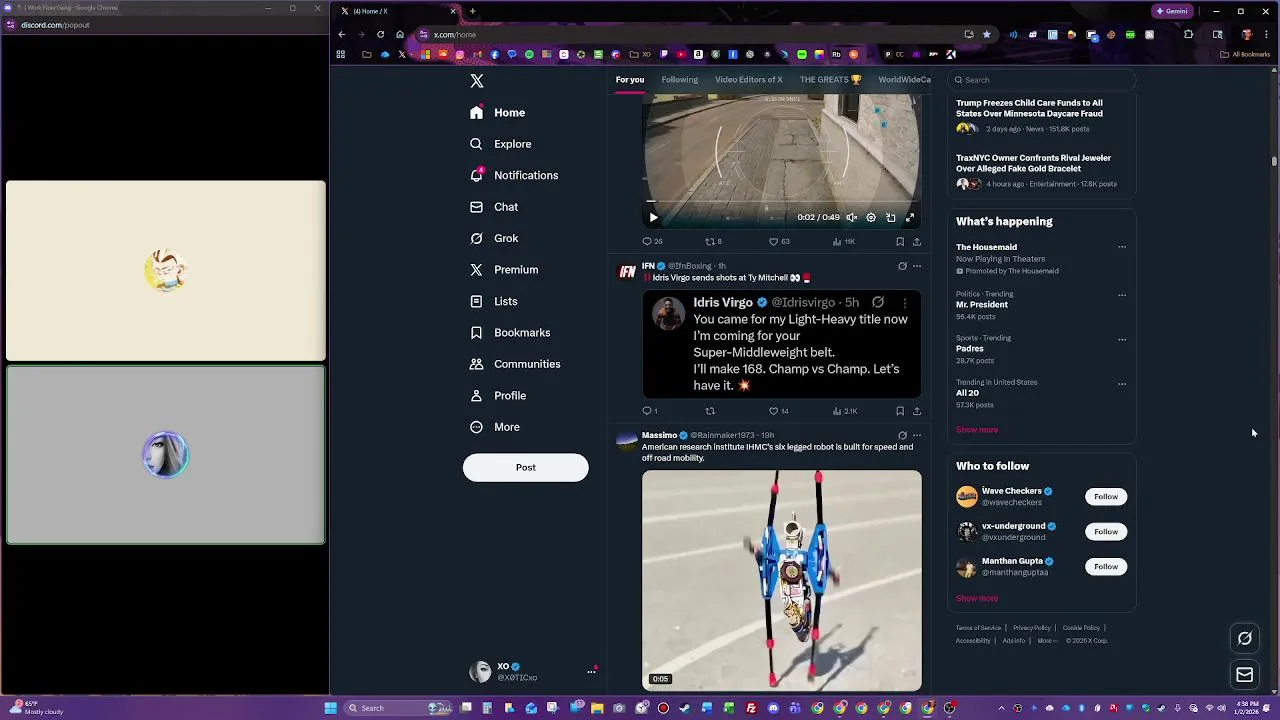Open account menu dots beside XO
Screen dimensions: 1280x720
(591, 672)
